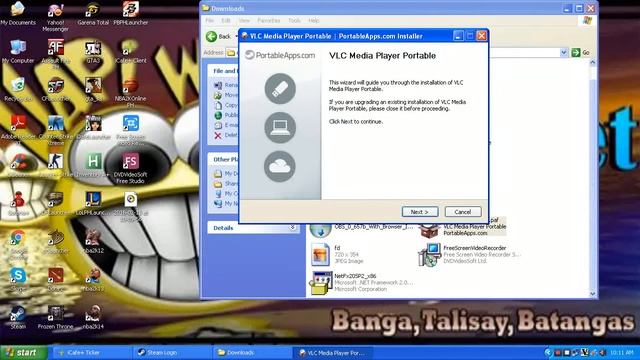
Task: Open the gta_sa desktop shortcut
Action: click(x=93, y=90)
